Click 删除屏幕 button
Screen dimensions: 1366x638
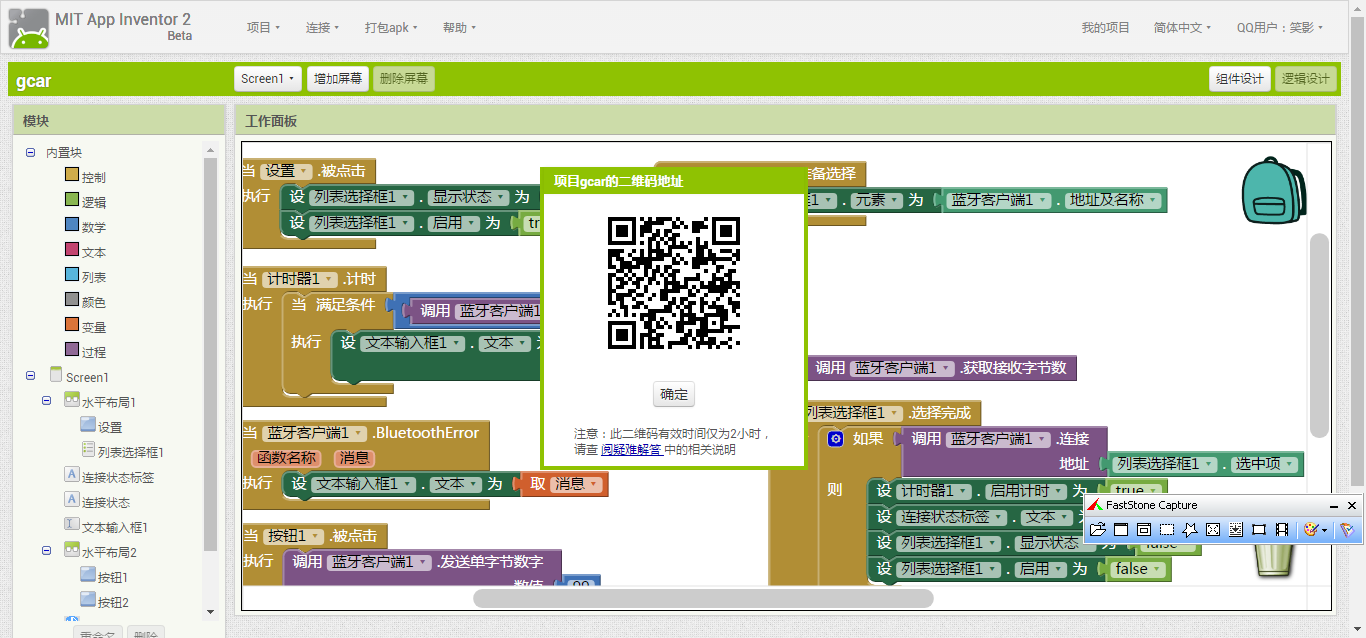click(x=404, y=79)
